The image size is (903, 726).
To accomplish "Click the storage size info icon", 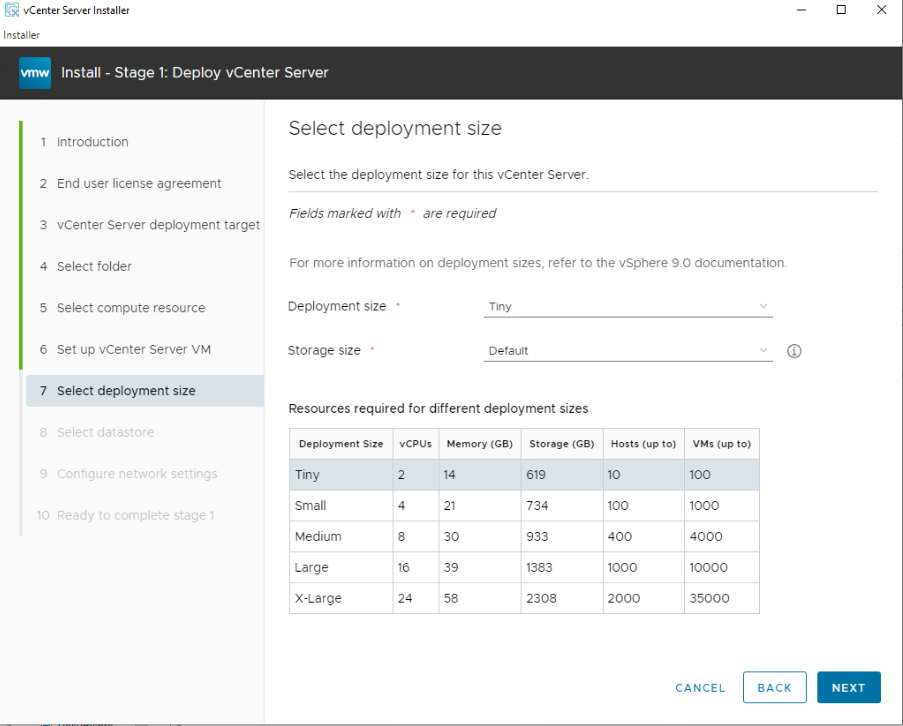I will (794, 351).
